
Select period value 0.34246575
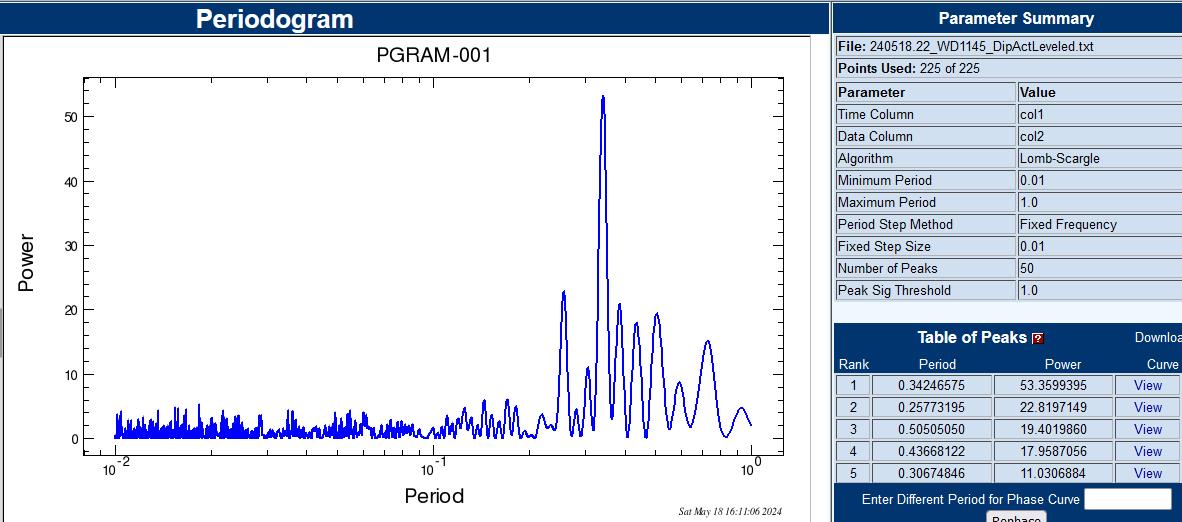click(x=931, y=385)
